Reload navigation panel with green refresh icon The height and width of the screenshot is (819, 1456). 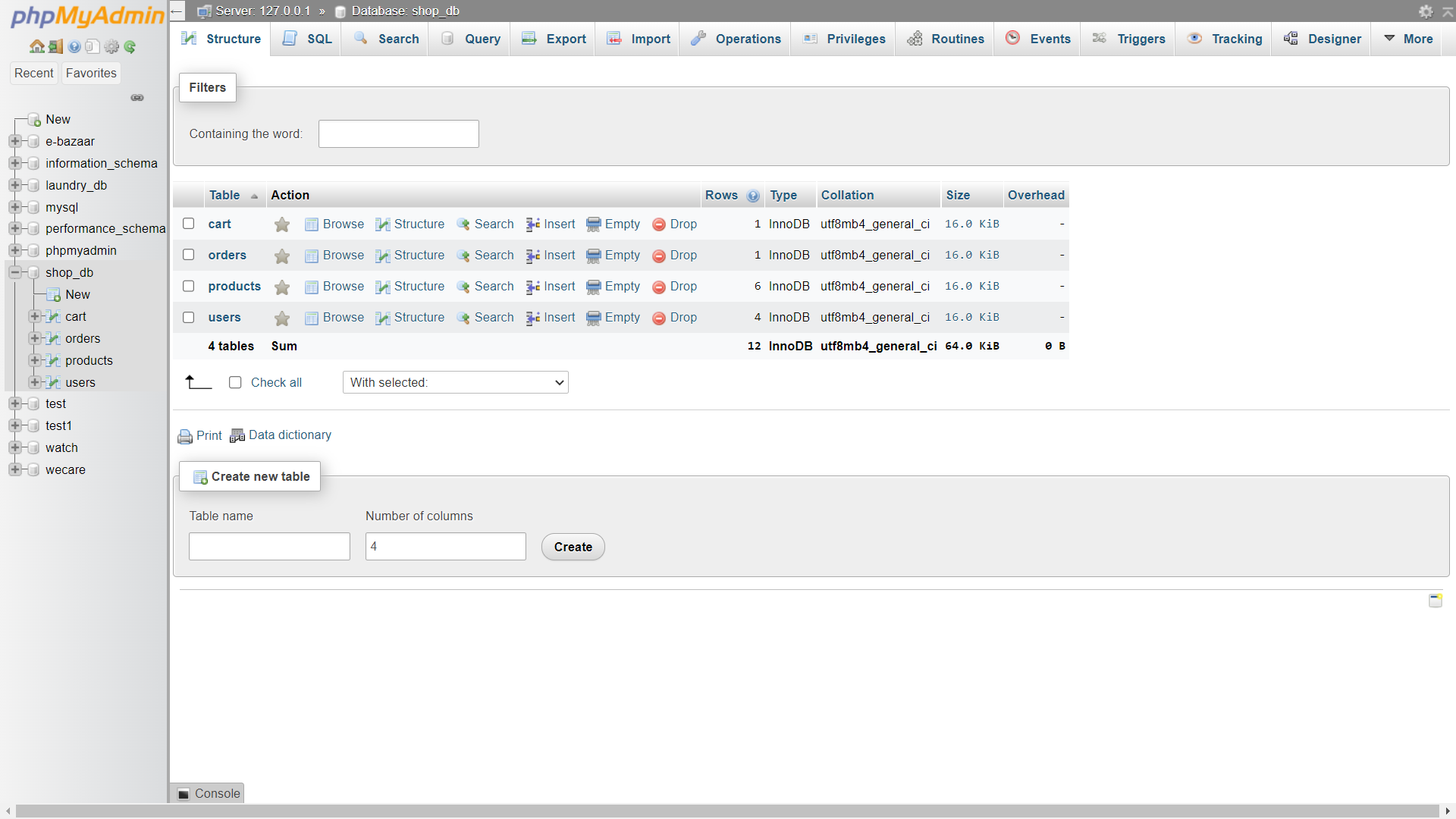coord(130,47)
